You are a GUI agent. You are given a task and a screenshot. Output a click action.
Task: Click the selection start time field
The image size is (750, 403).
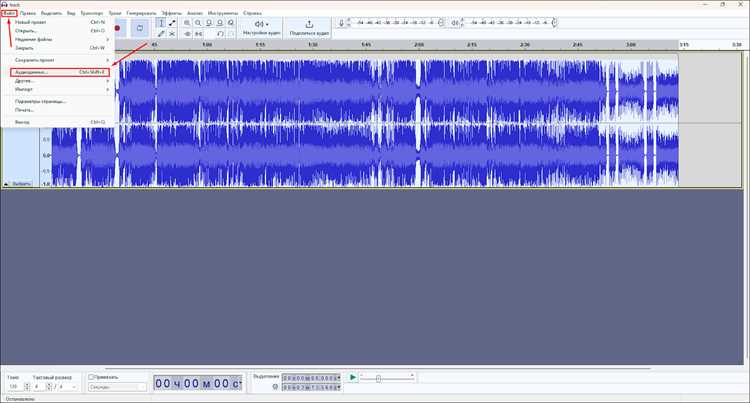click(311, 378)
